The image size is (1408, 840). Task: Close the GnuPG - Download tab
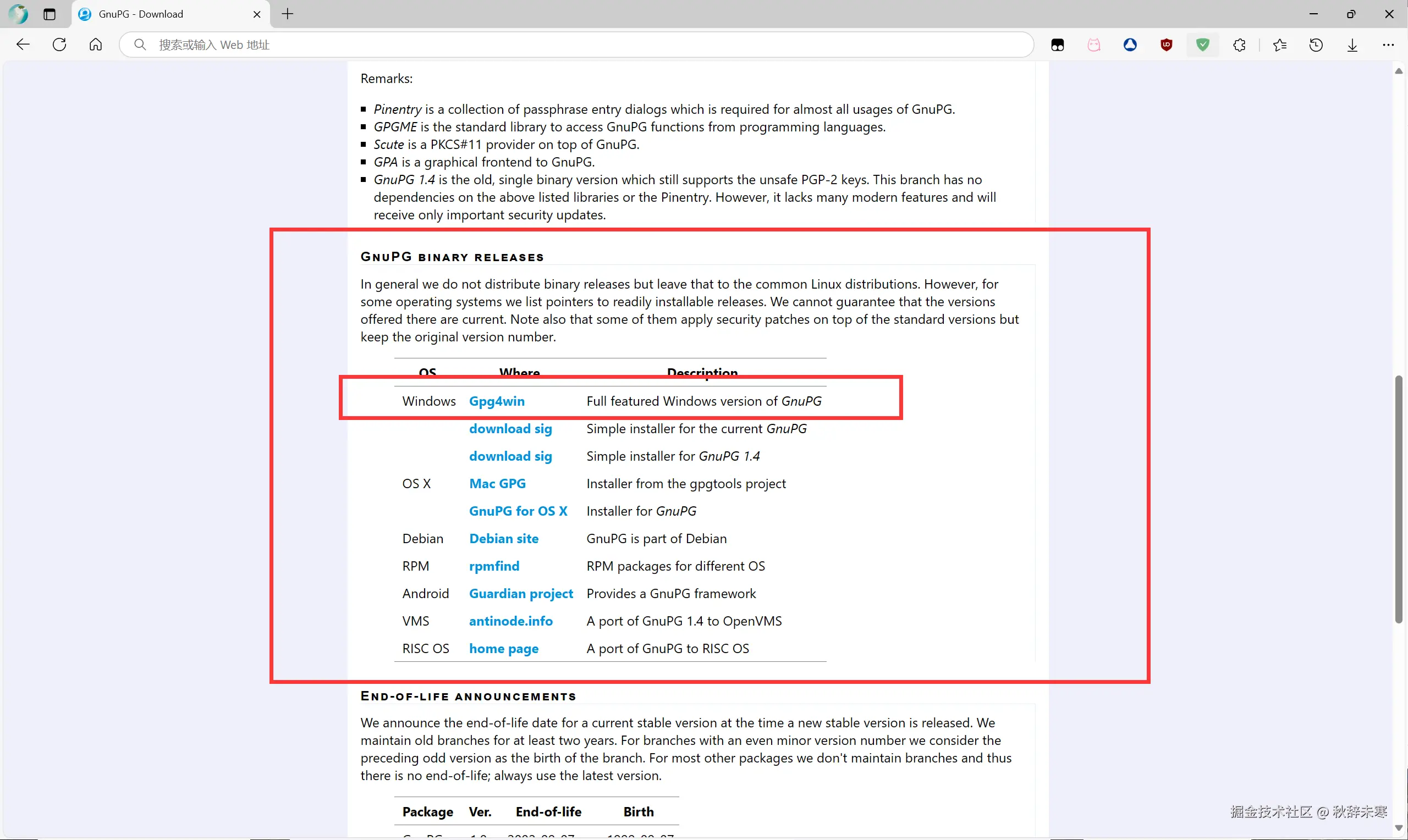257,14
